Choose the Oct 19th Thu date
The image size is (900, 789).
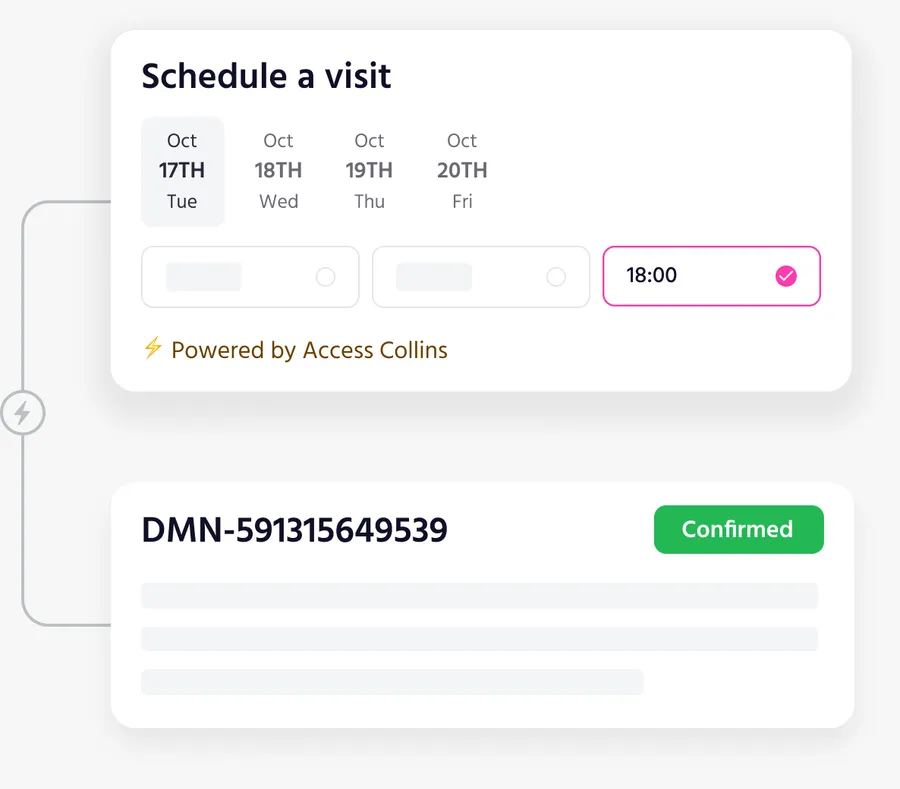369,170
